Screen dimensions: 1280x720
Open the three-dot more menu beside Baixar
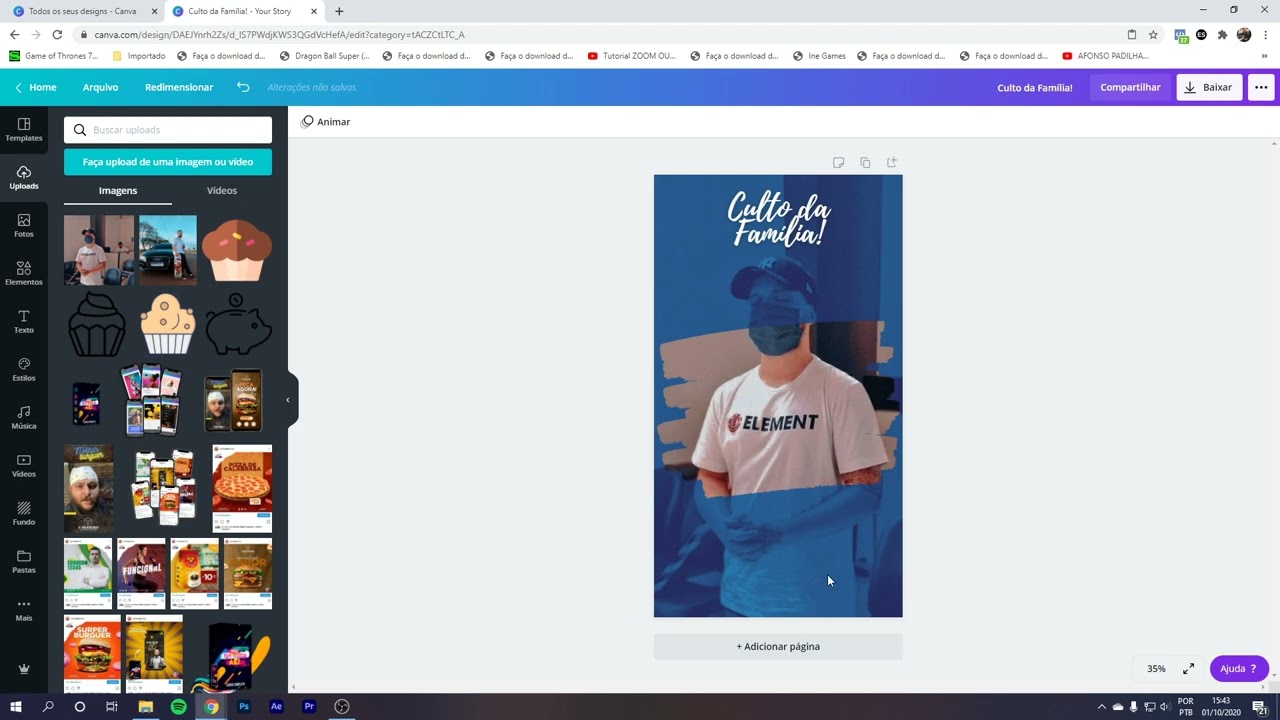[x=1261, y=87]
